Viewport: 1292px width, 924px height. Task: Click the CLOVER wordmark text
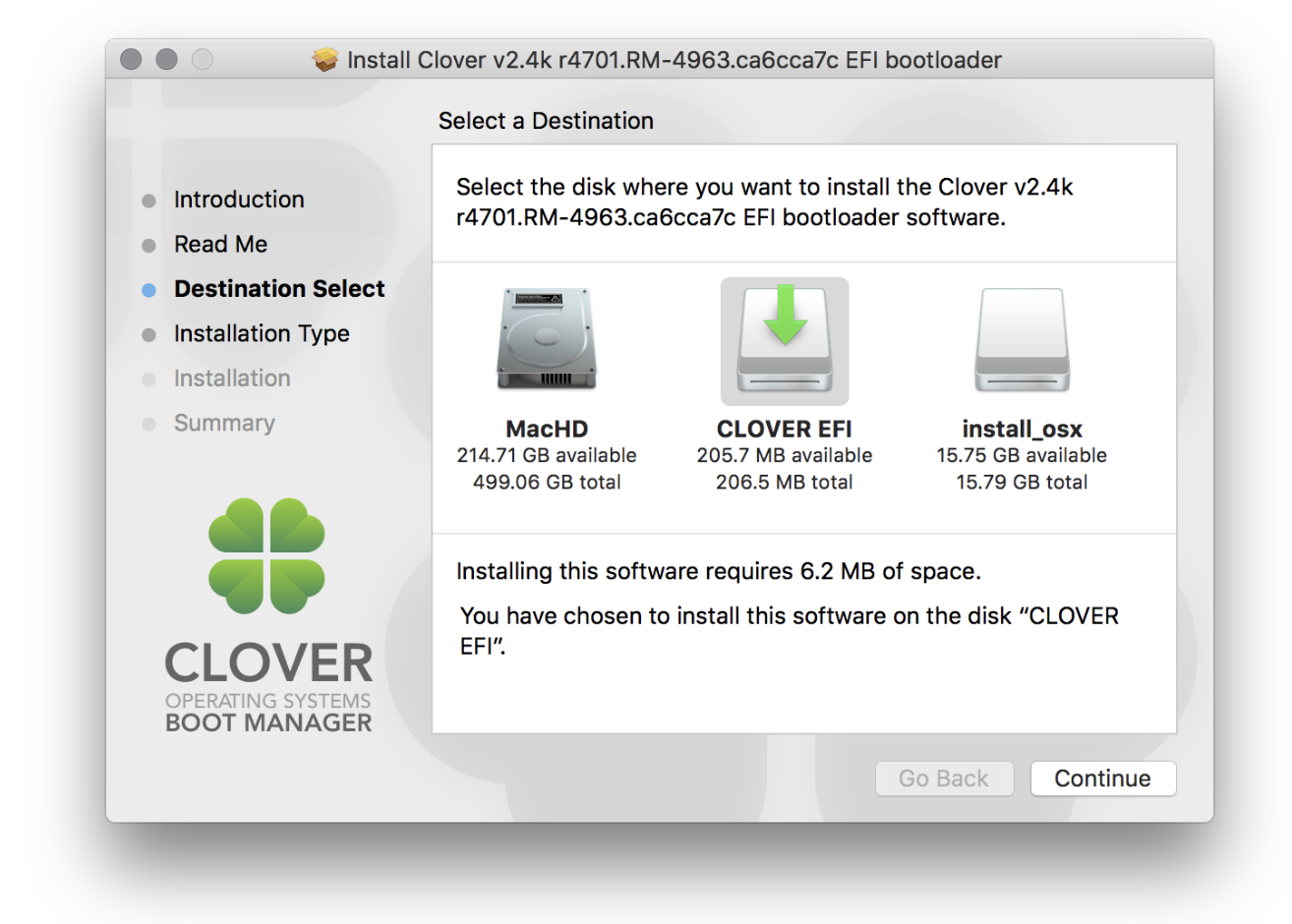point(268,664)
